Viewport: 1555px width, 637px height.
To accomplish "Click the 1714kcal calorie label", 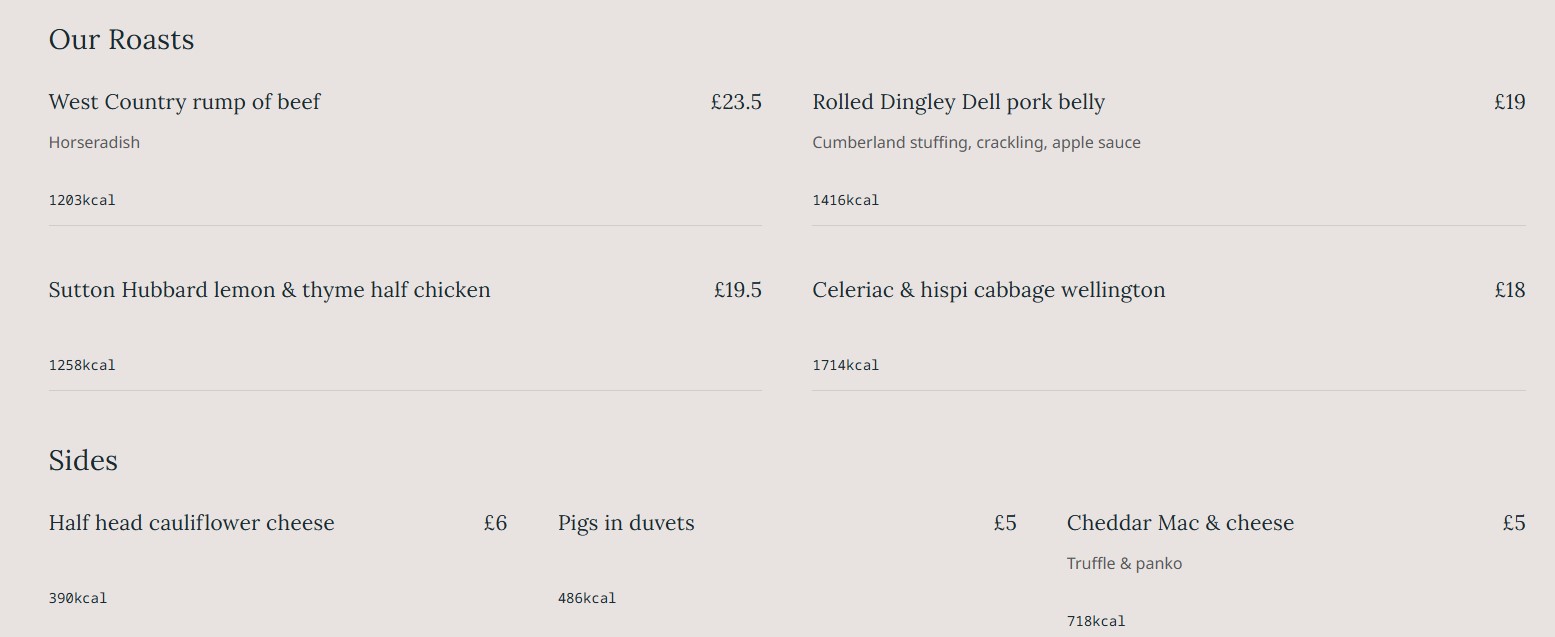I will [x=845, y=365].
